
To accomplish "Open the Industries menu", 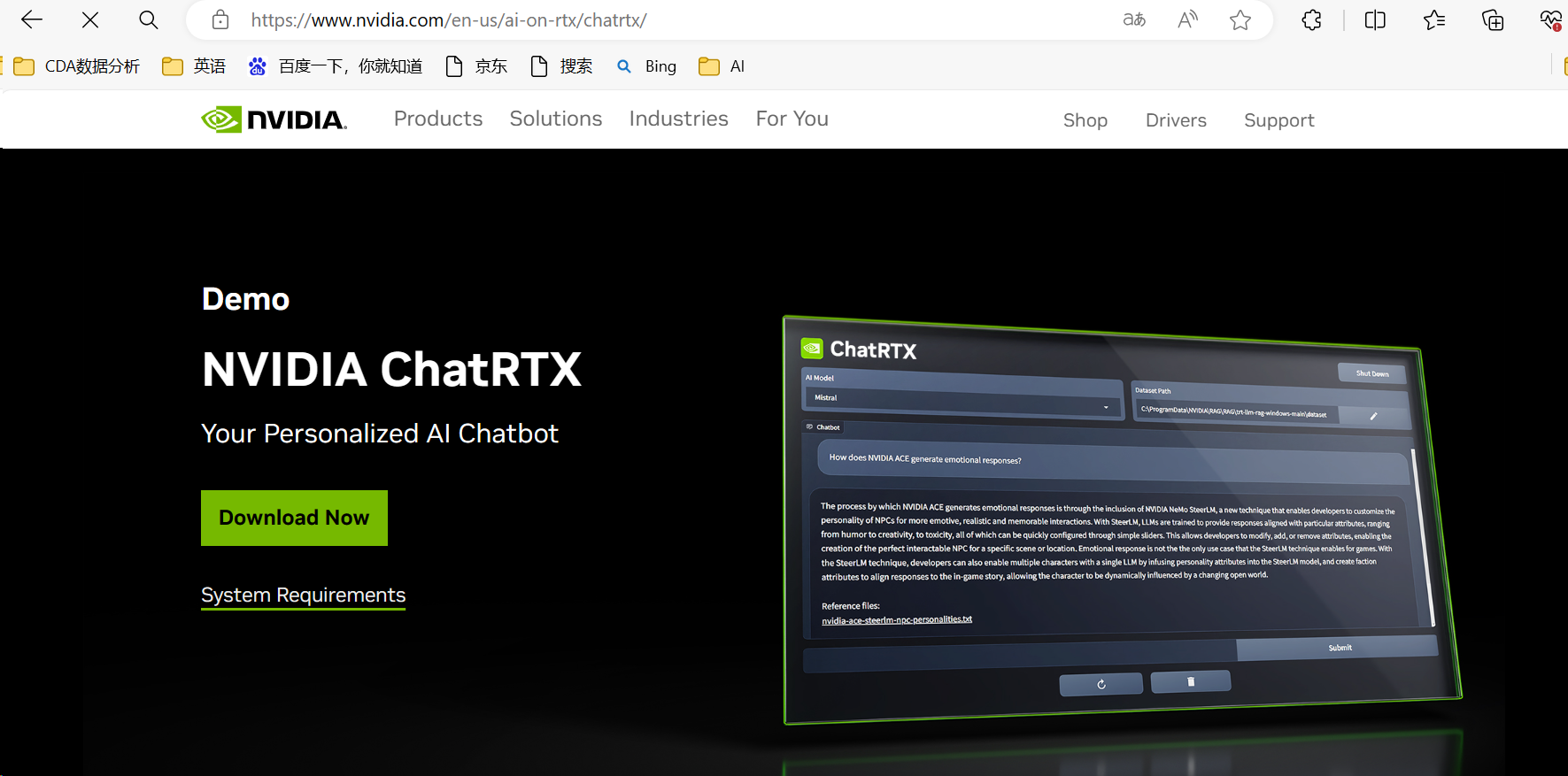I will click(679, 119).
